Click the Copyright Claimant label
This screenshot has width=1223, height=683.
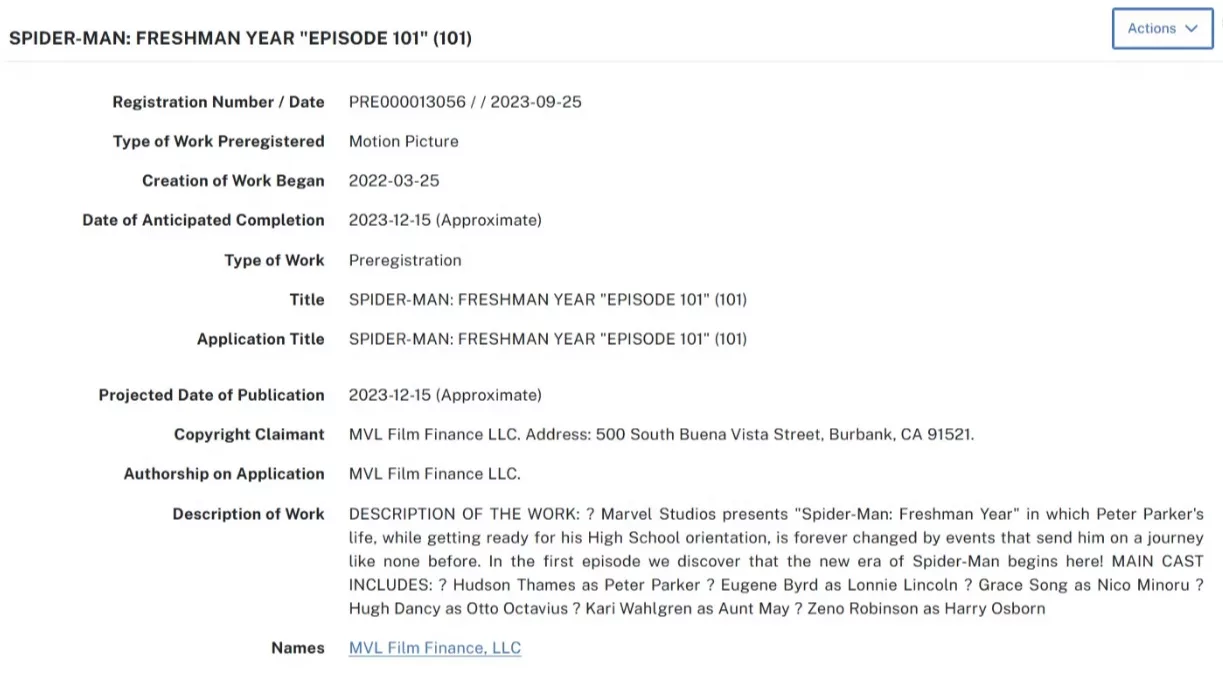(249, 434)
